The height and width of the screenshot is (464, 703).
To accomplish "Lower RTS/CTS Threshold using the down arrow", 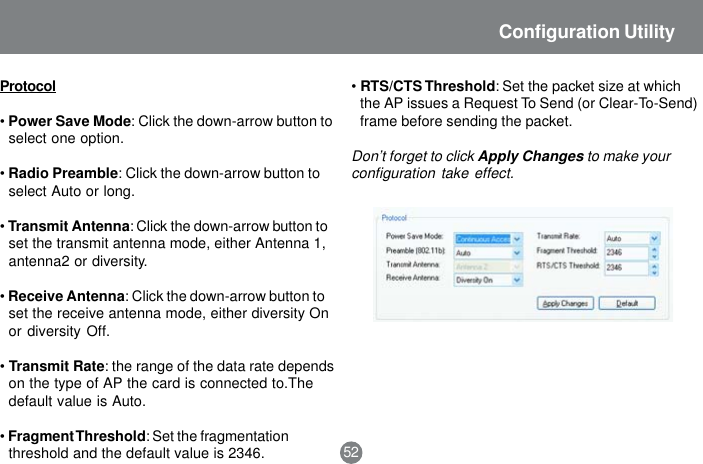I will [x=655, y=272].
